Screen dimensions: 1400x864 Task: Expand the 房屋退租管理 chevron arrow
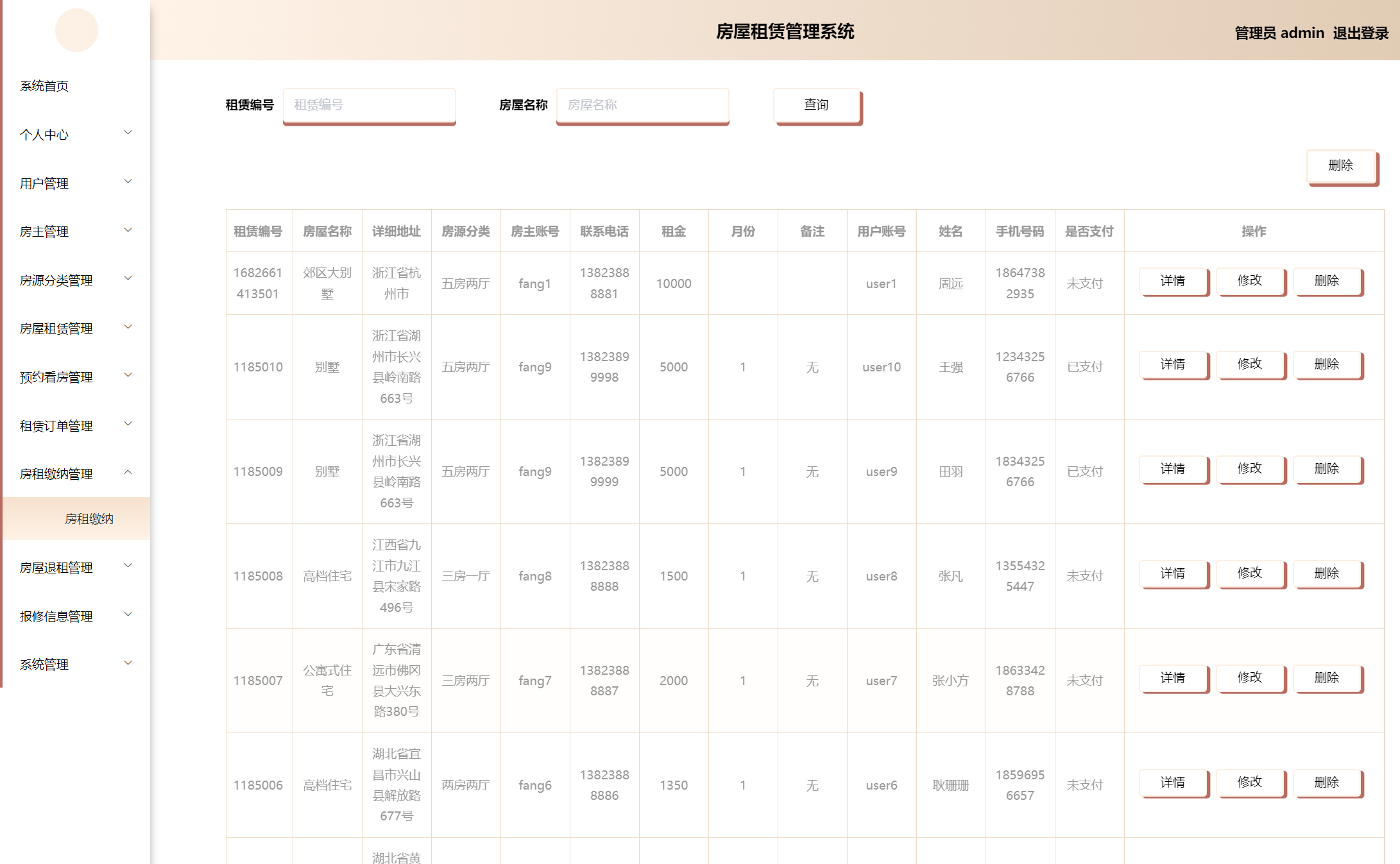pos(128,566)
